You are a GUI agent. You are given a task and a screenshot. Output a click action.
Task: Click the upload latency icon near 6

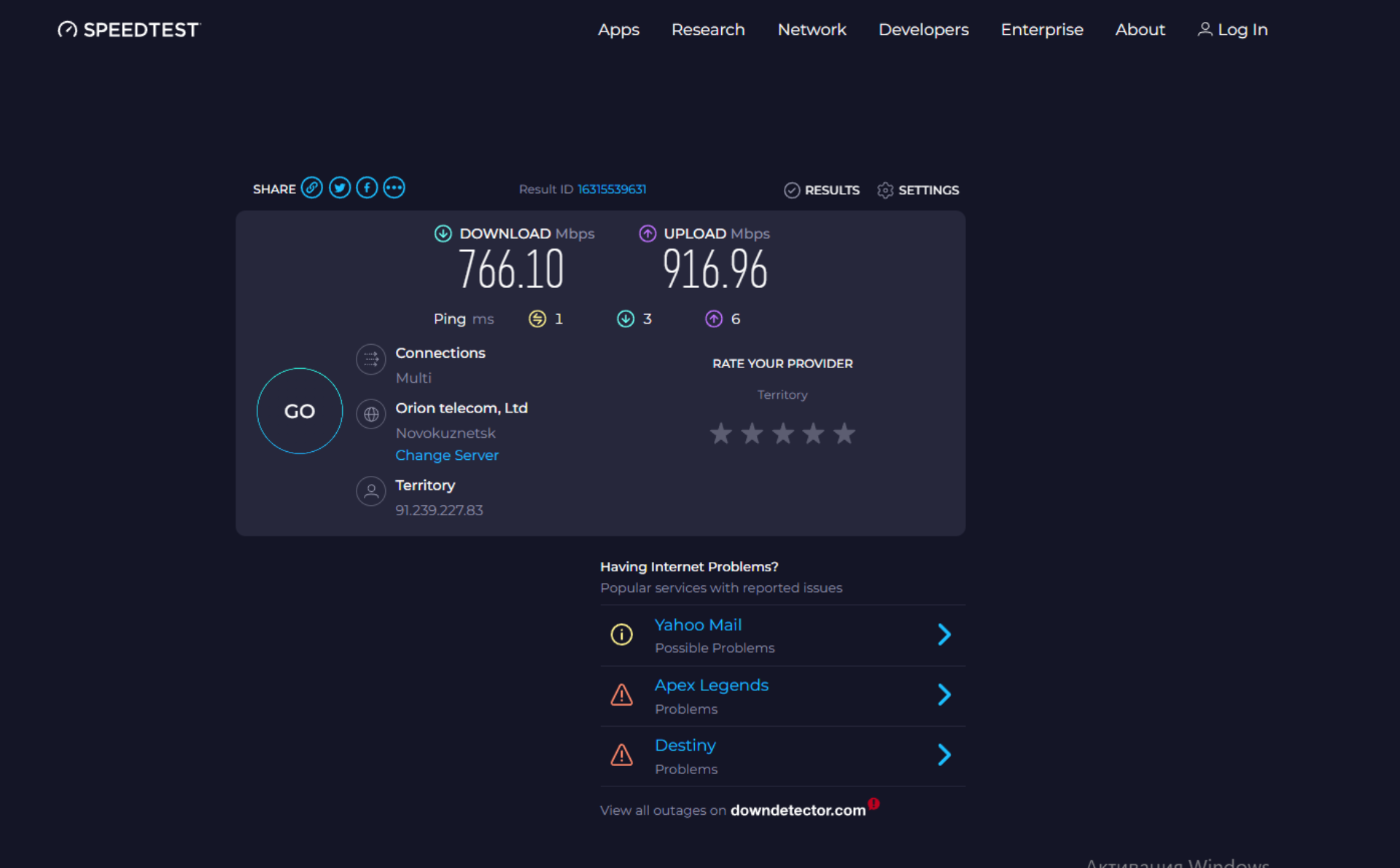coord(714,318)
